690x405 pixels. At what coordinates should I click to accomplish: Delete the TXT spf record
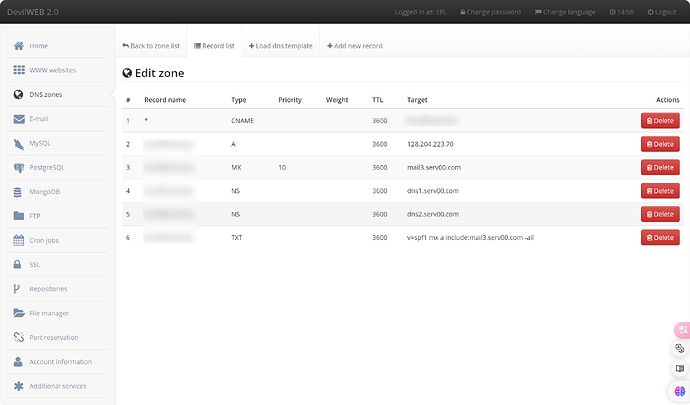click(x=660, y=237)
